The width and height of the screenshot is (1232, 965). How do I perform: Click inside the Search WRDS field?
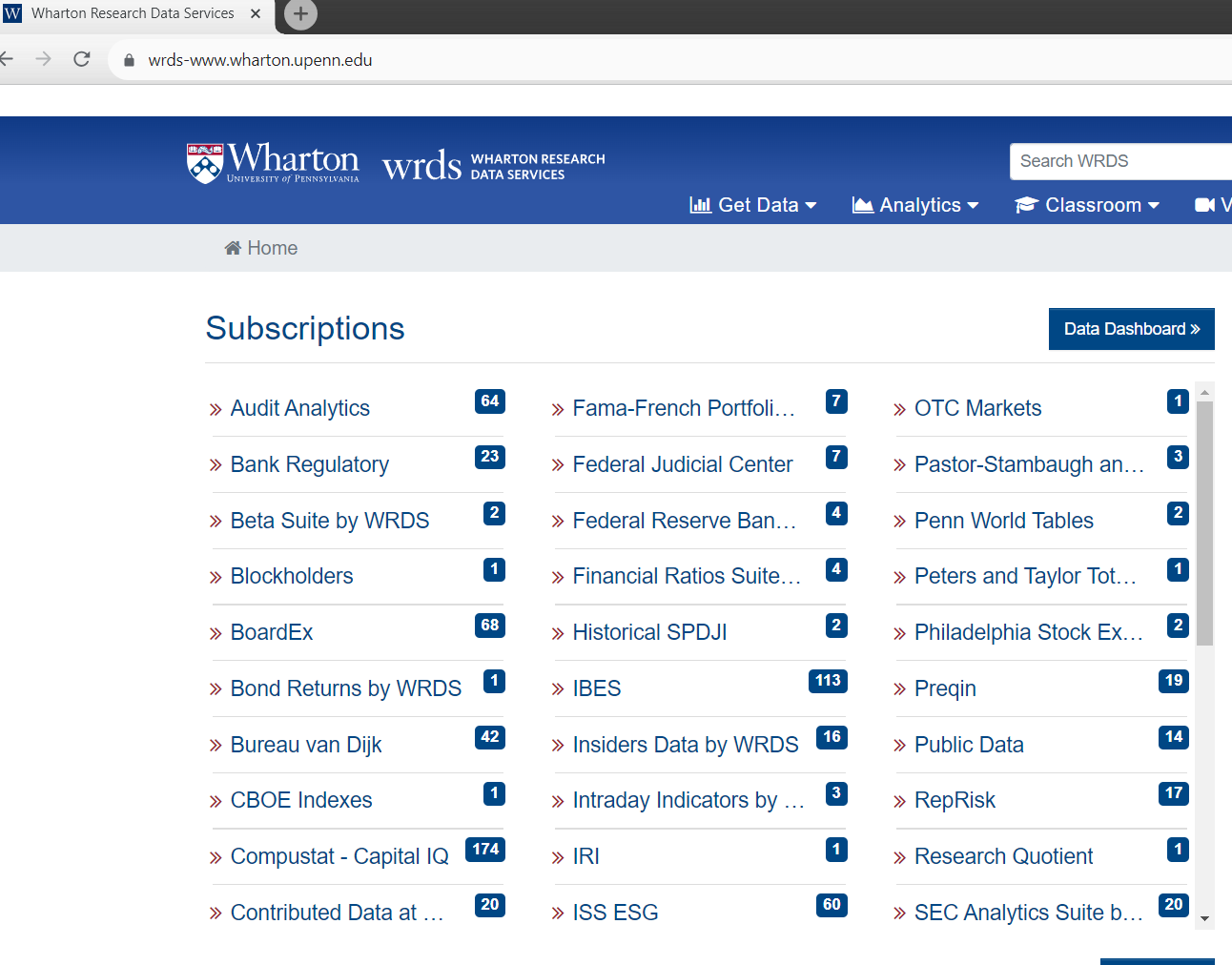[1116, 160]
